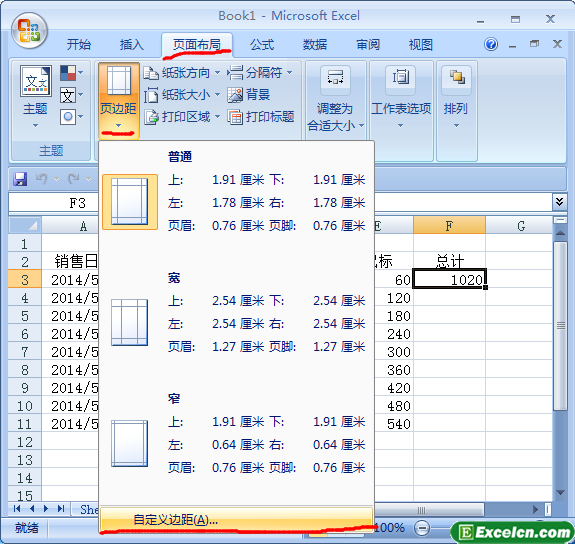Open theme effects dropdown
This screenshot has height=544, width=575.
click(x=72, y=117)
